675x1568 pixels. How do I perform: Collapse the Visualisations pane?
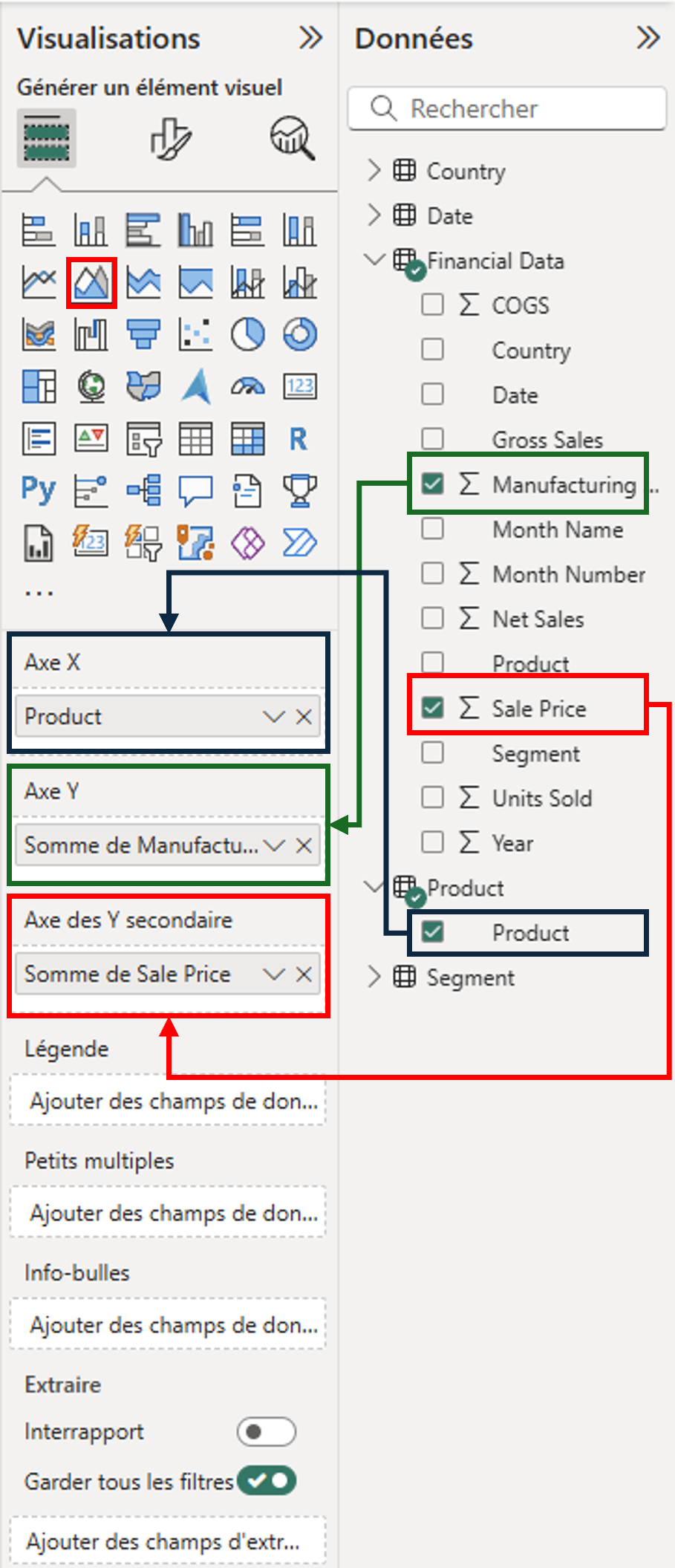[x=310, y=38]
